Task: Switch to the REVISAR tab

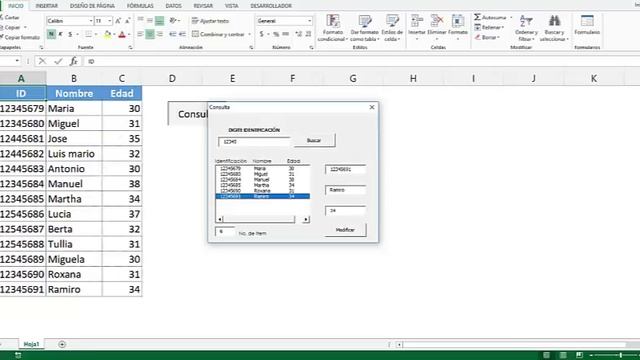Action: [203, 6]
